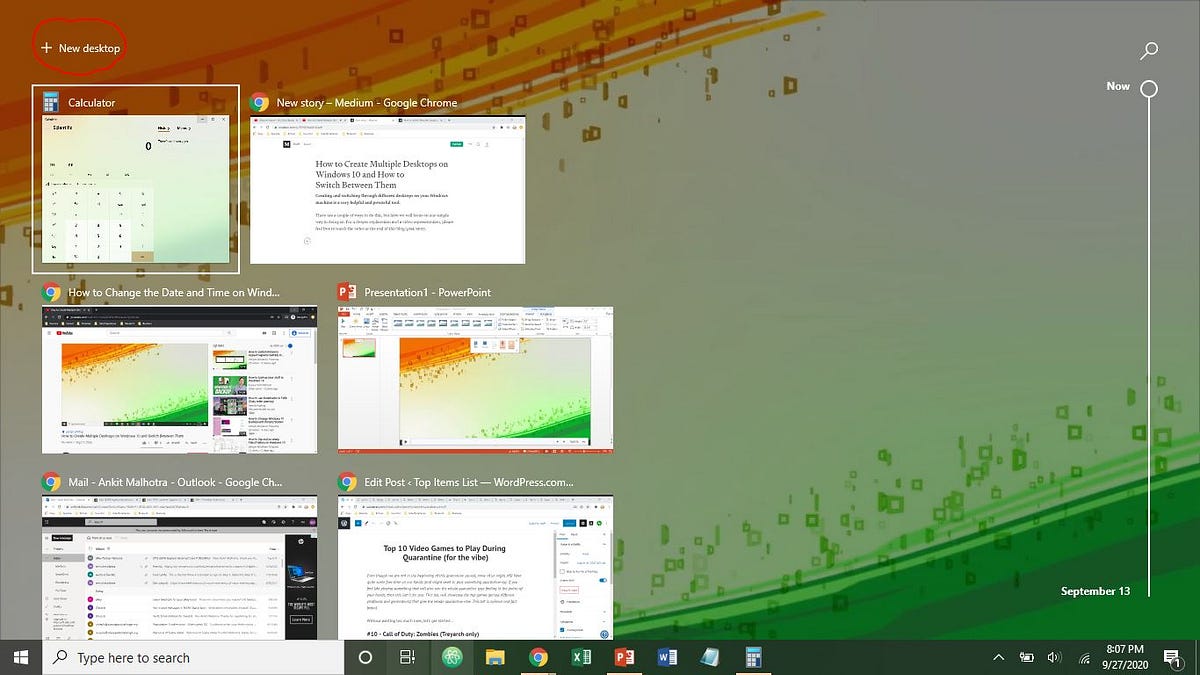The width and height of the screenshot is (1200, 675).
Task: Open Microsoft Excel from the taskbar
Action: tap(581, 657)
